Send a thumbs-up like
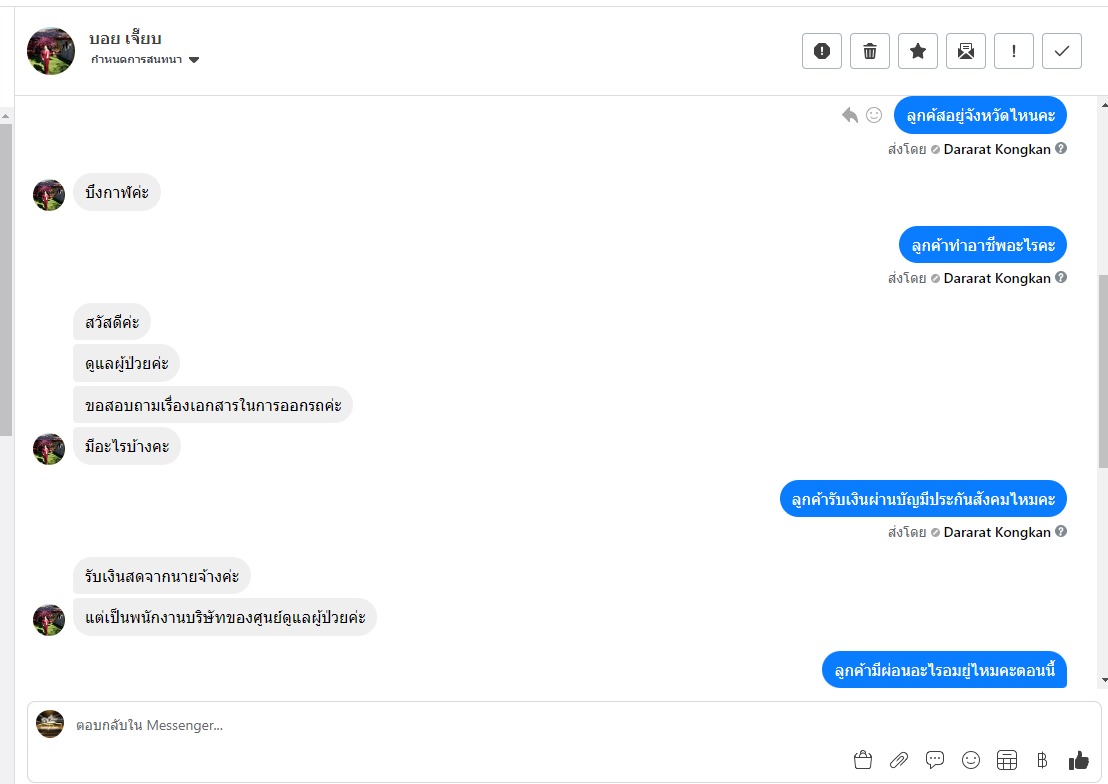 click(1079, 760)
